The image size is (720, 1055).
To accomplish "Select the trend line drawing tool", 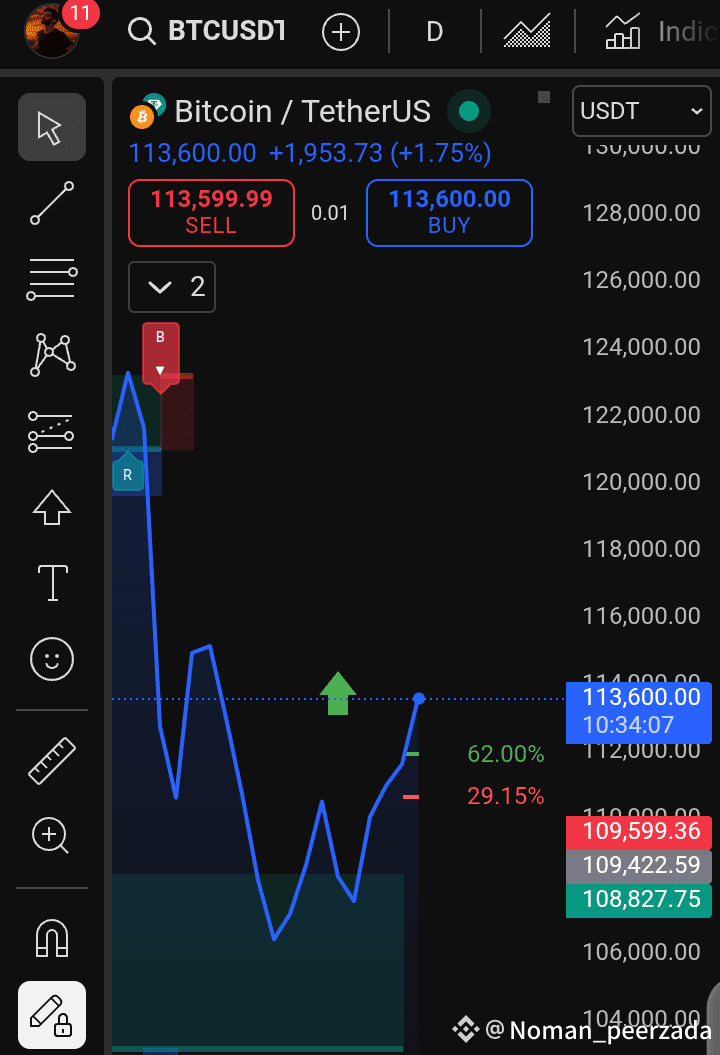I will click(52, 203).
